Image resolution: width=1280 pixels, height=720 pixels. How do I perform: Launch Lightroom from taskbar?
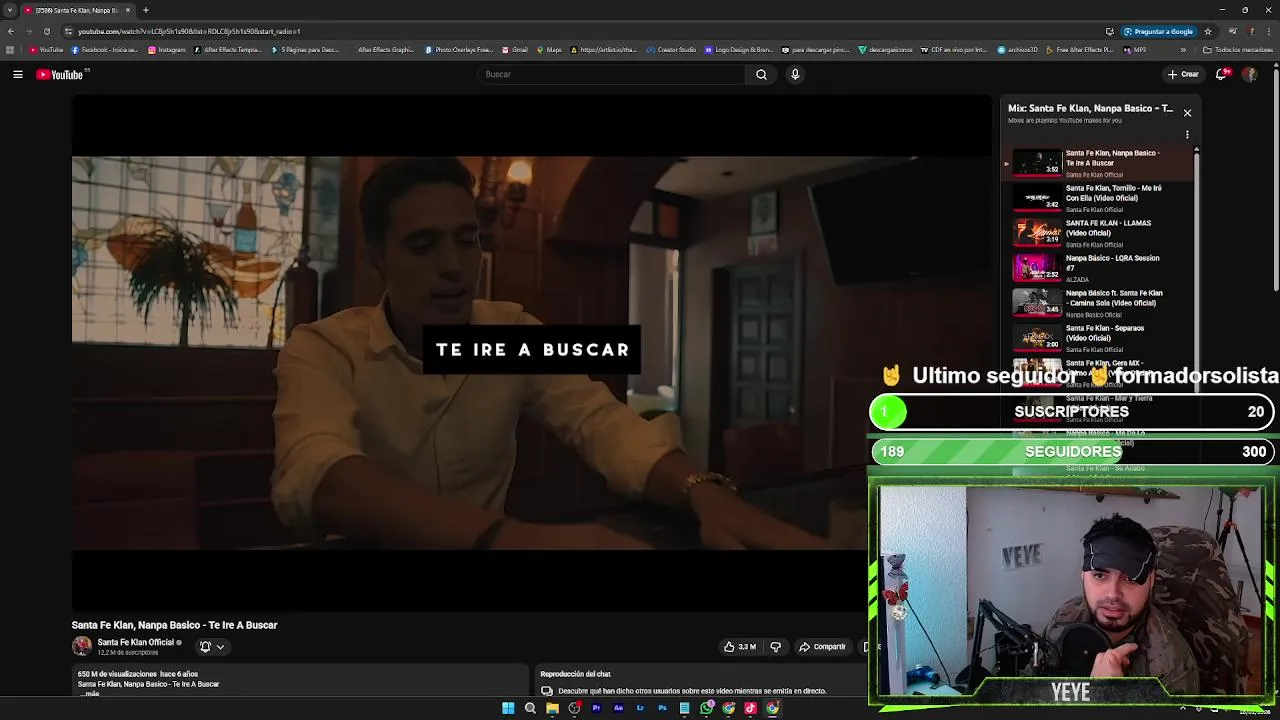pos(640,708)
